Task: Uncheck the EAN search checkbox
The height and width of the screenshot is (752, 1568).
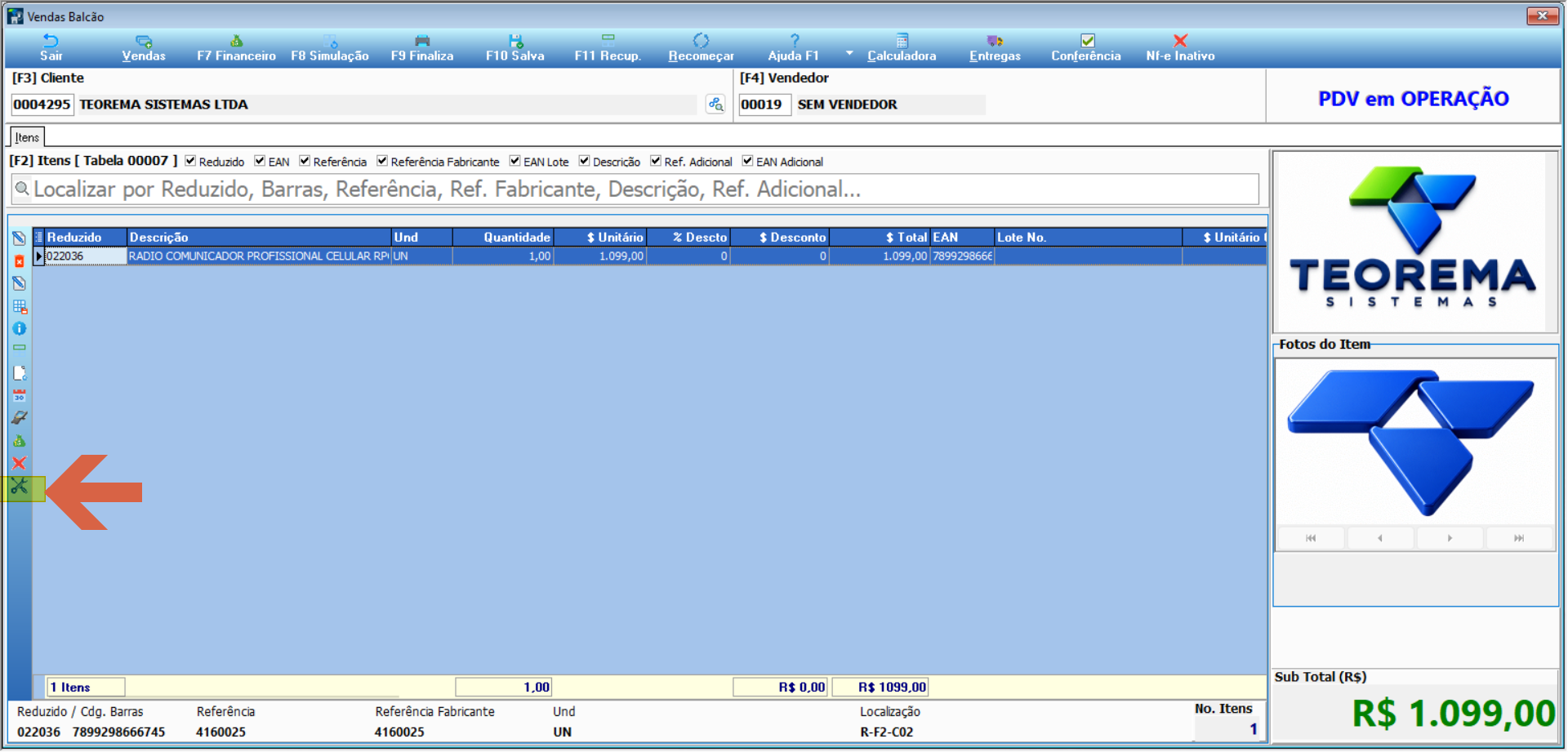Action: (260, 161)
